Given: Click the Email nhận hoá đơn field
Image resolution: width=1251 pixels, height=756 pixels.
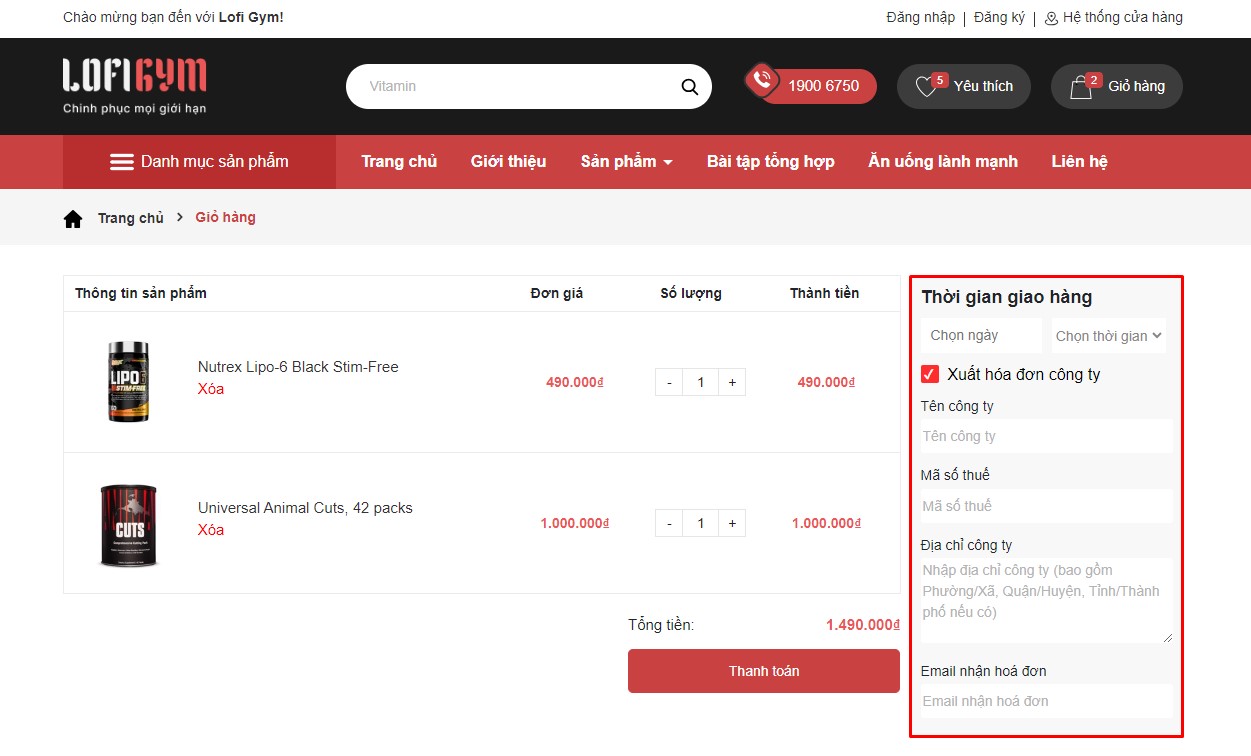Looking at the screenshot, I should click(x=1047, y=701).
